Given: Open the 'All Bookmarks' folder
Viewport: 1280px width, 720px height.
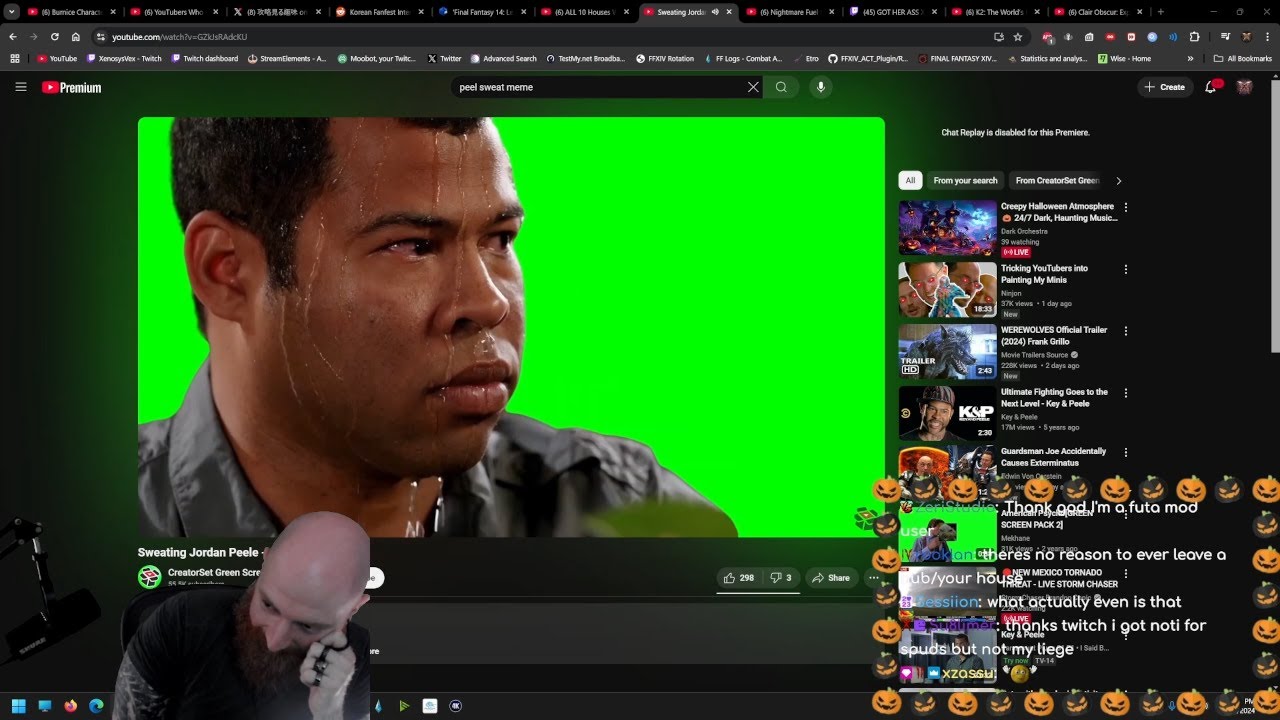Looking at the screenshot, I should (x=1242, y=59).
